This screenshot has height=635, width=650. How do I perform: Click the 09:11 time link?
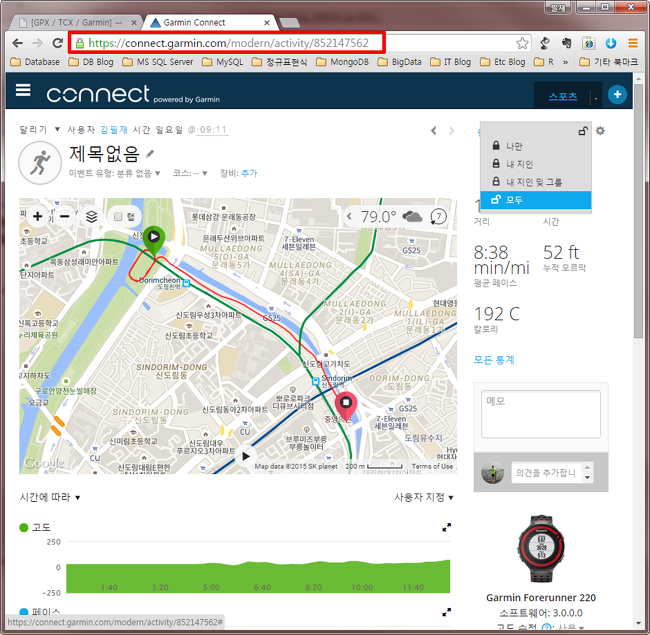tap(213, 130)
